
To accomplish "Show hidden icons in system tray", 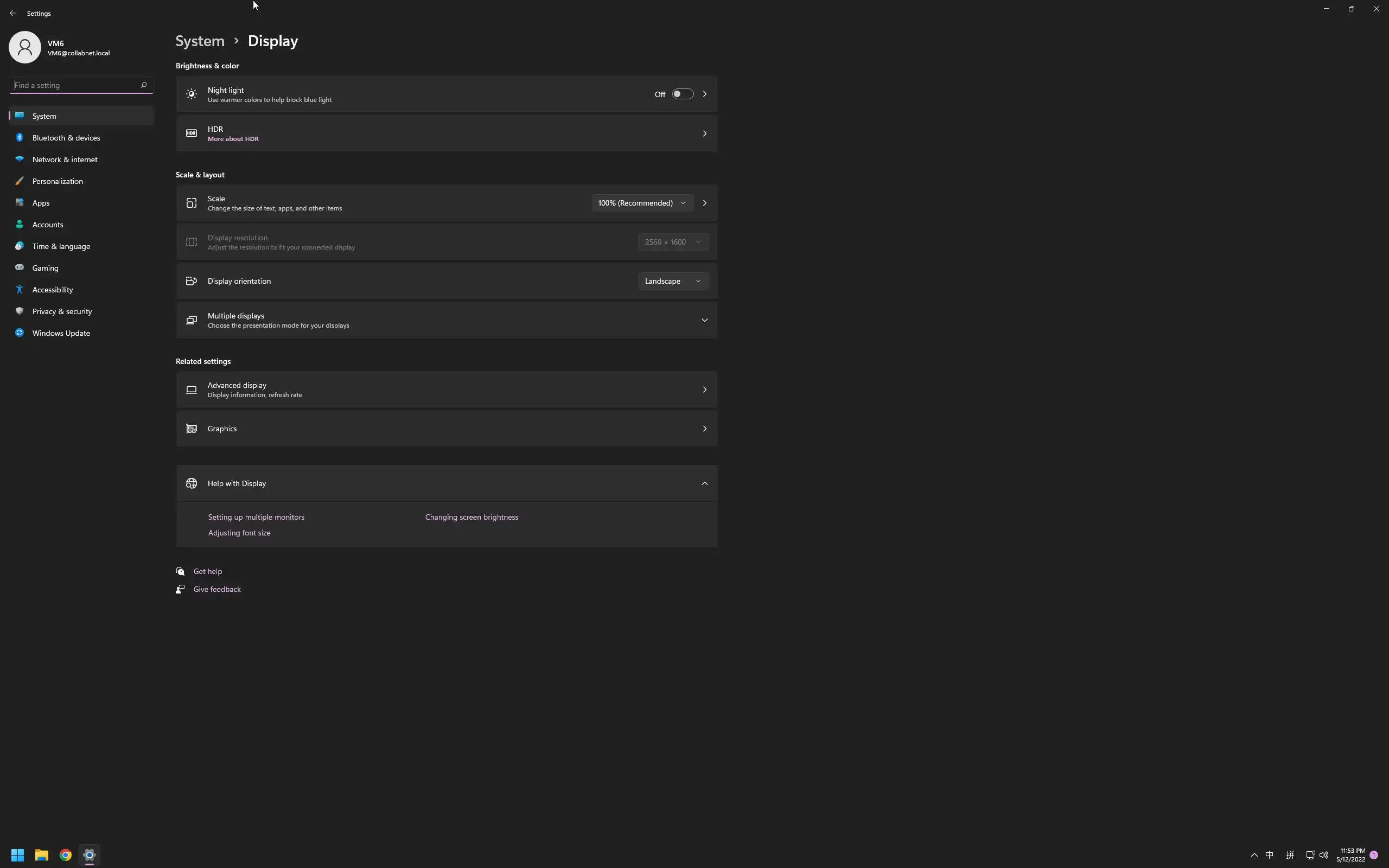I will [x=1254, y=855].
